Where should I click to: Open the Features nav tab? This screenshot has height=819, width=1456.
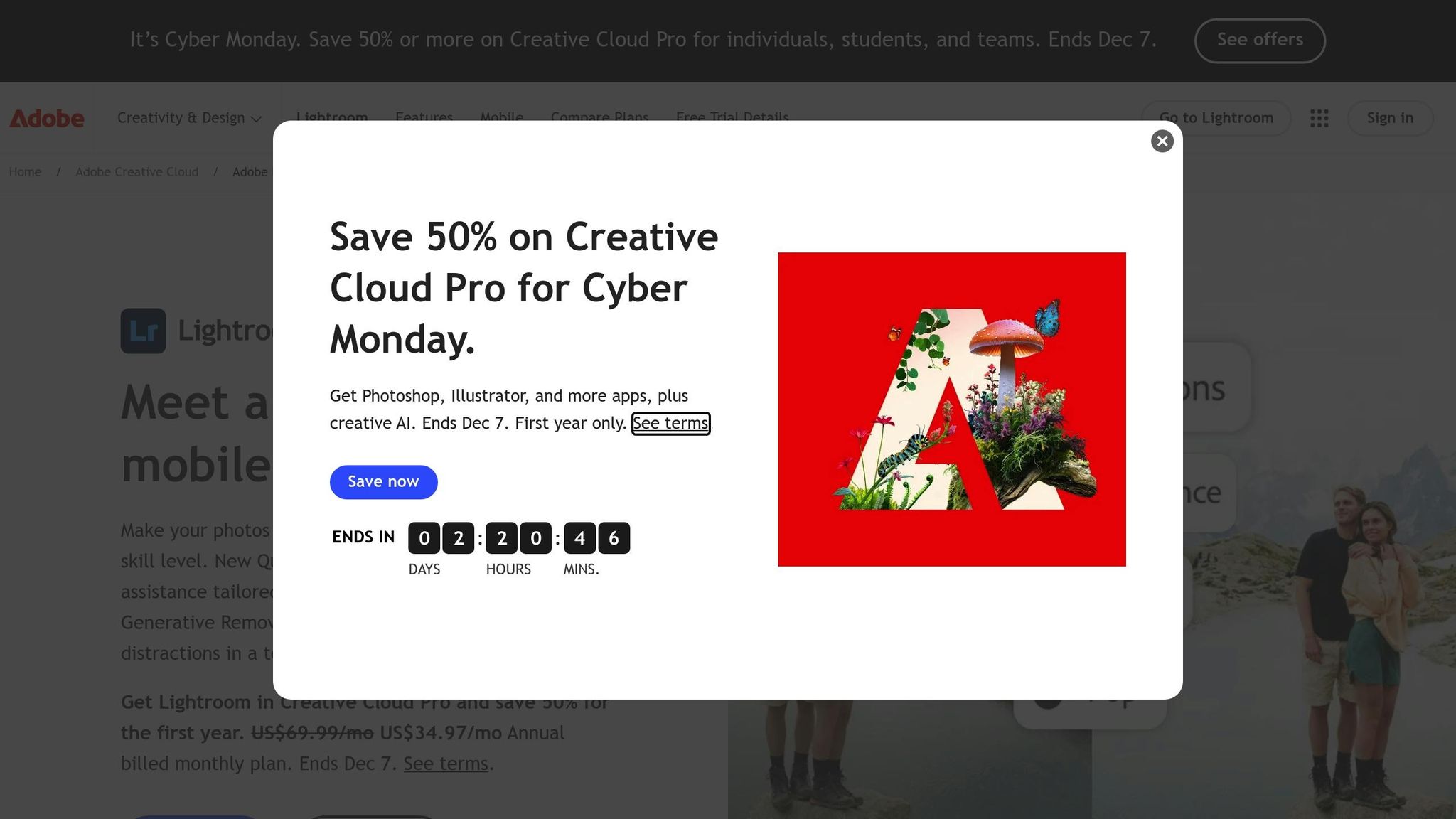click(424, 116)
